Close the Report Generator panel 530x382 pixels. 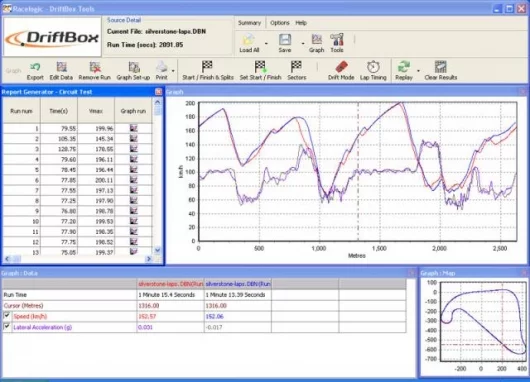158,92
